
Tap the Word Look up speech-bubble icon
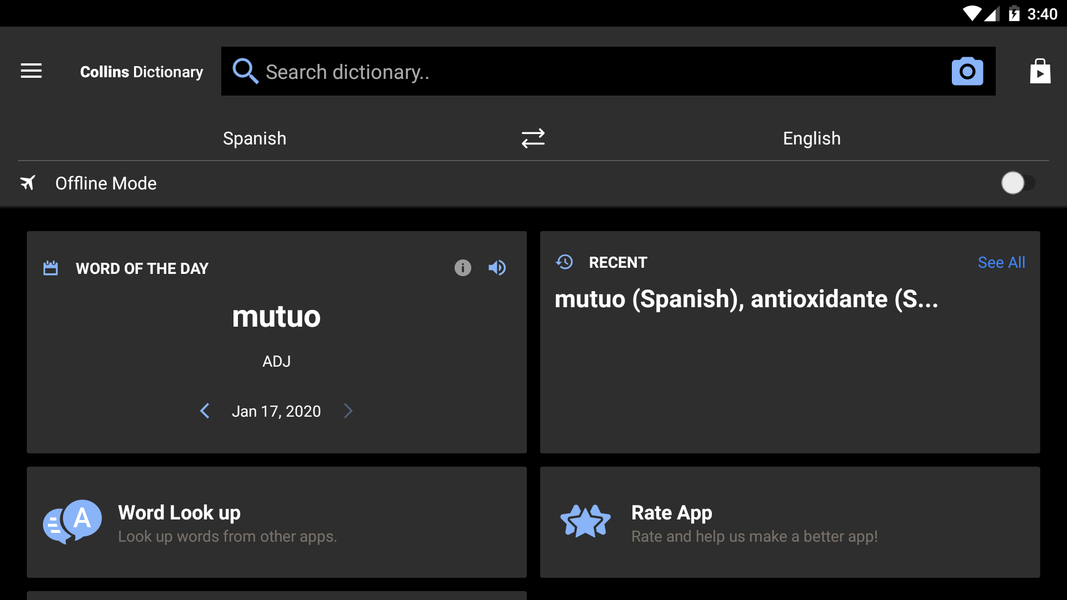[x=73, y=522]
